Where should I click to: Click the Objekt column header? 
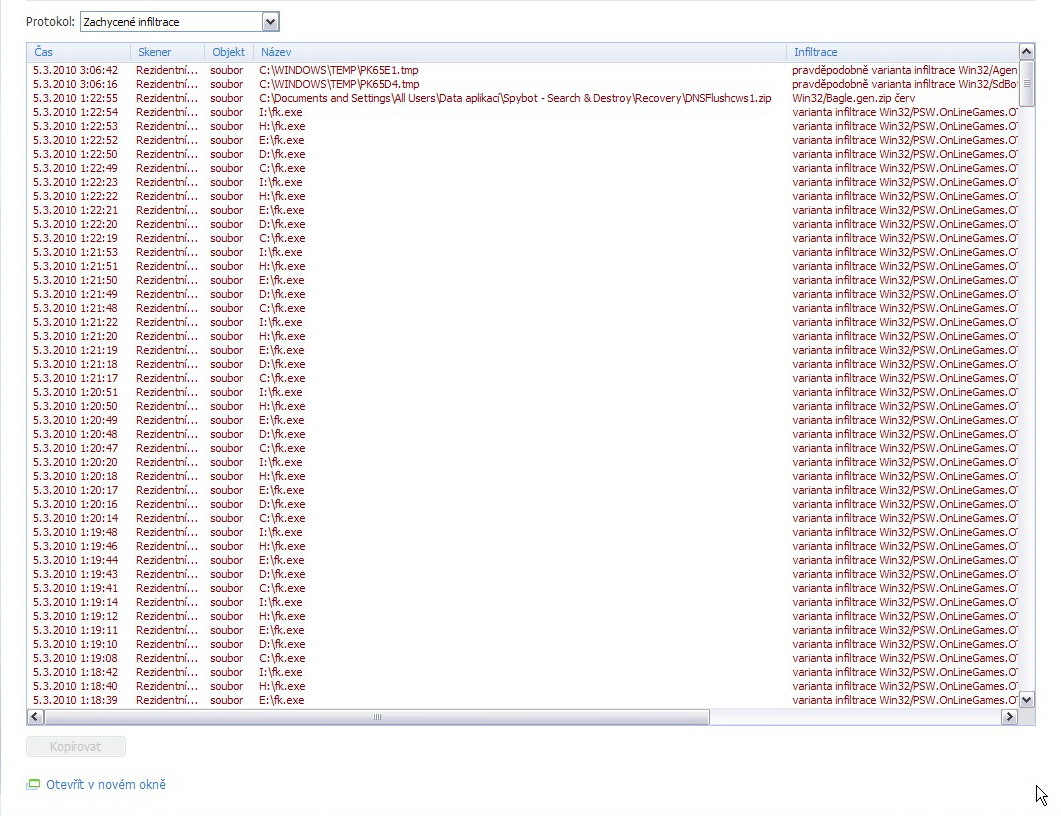coord(228,52)
